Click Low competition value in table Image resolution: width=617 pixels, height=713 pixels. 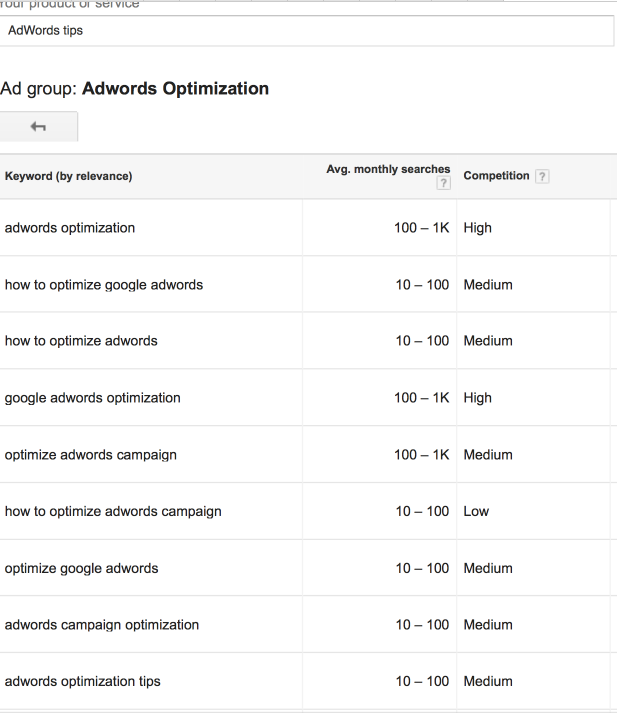click(476, 511)
